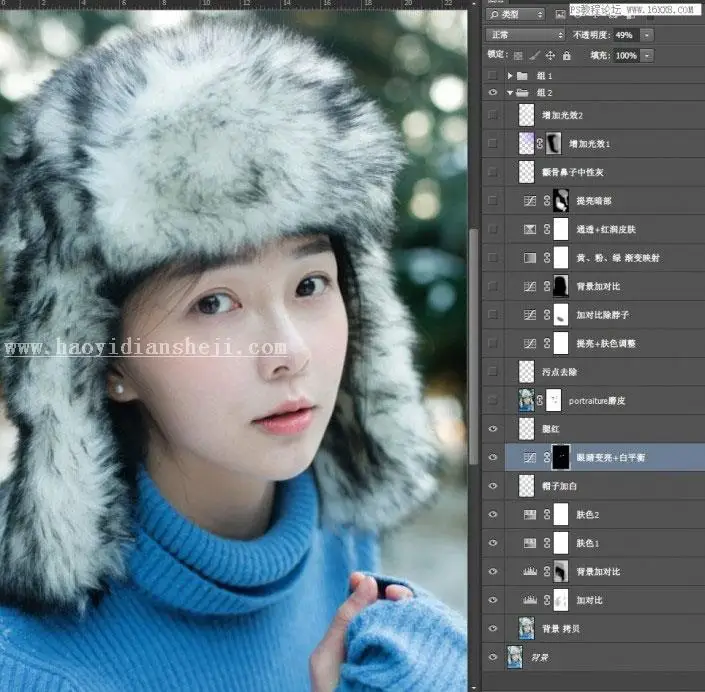Viewport: 705px width, 692px height.
Task: Click mask link icon of 肤色2
Action: click(547, 514)
